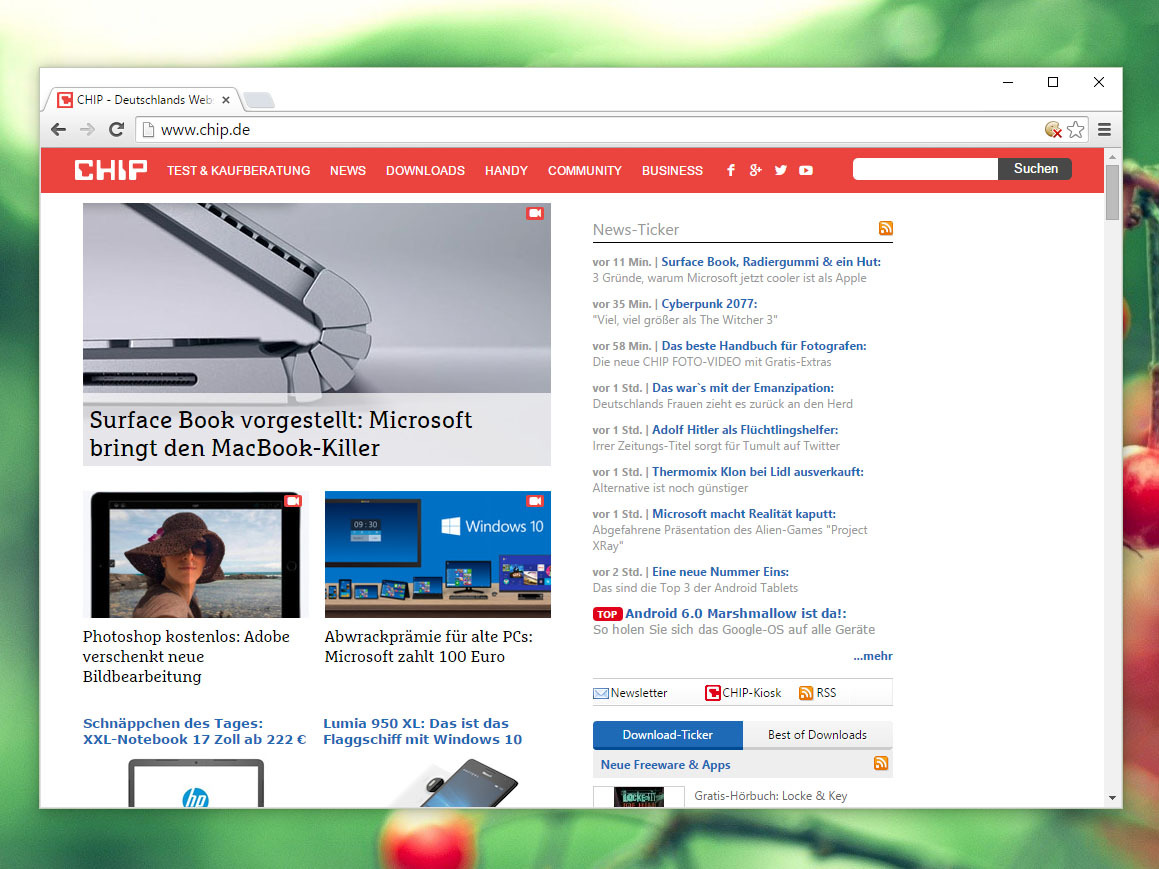The width and height of the screenshot is (1159, 869).
Task: Open CHIP YouTube icon
Action: pos(806,170)
